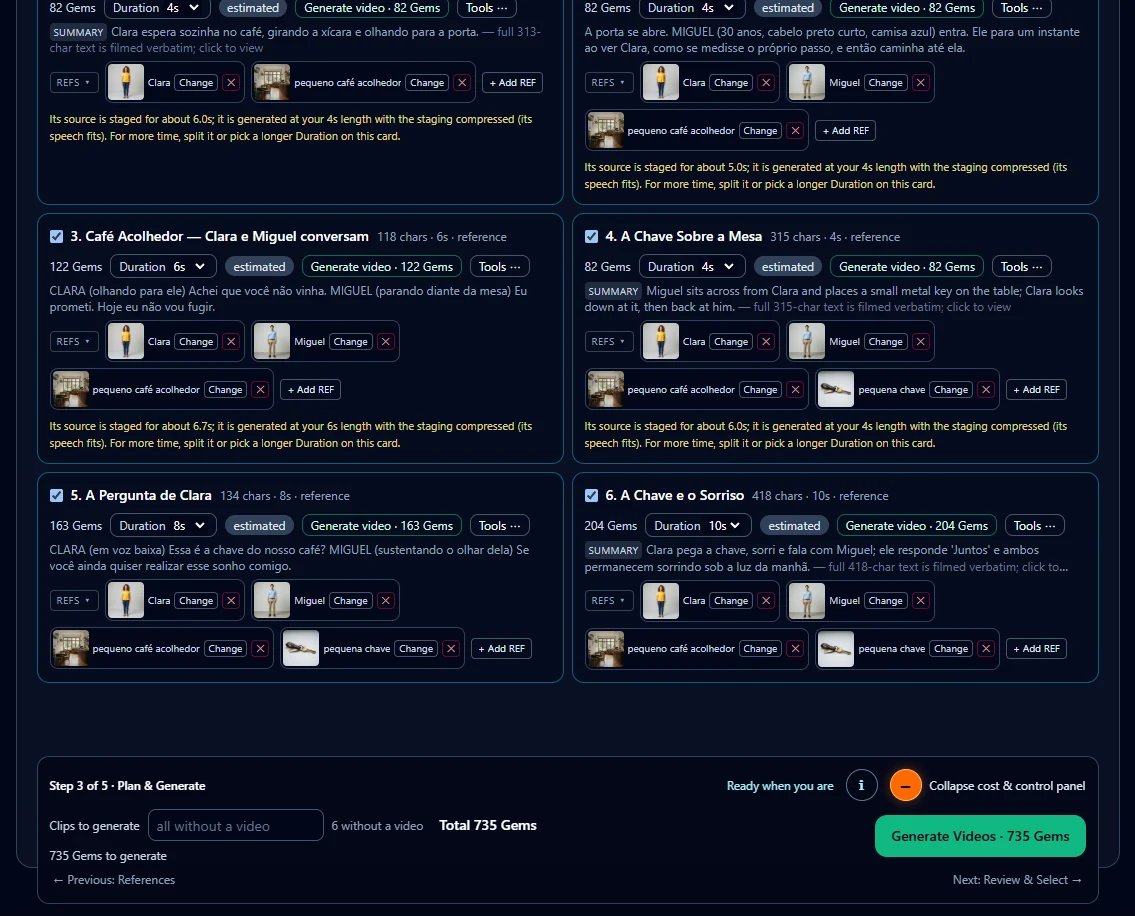Open Duration 6s dropdown on card 3
The width and height of the screenshot is (1135, 916).
coord(163,267)
